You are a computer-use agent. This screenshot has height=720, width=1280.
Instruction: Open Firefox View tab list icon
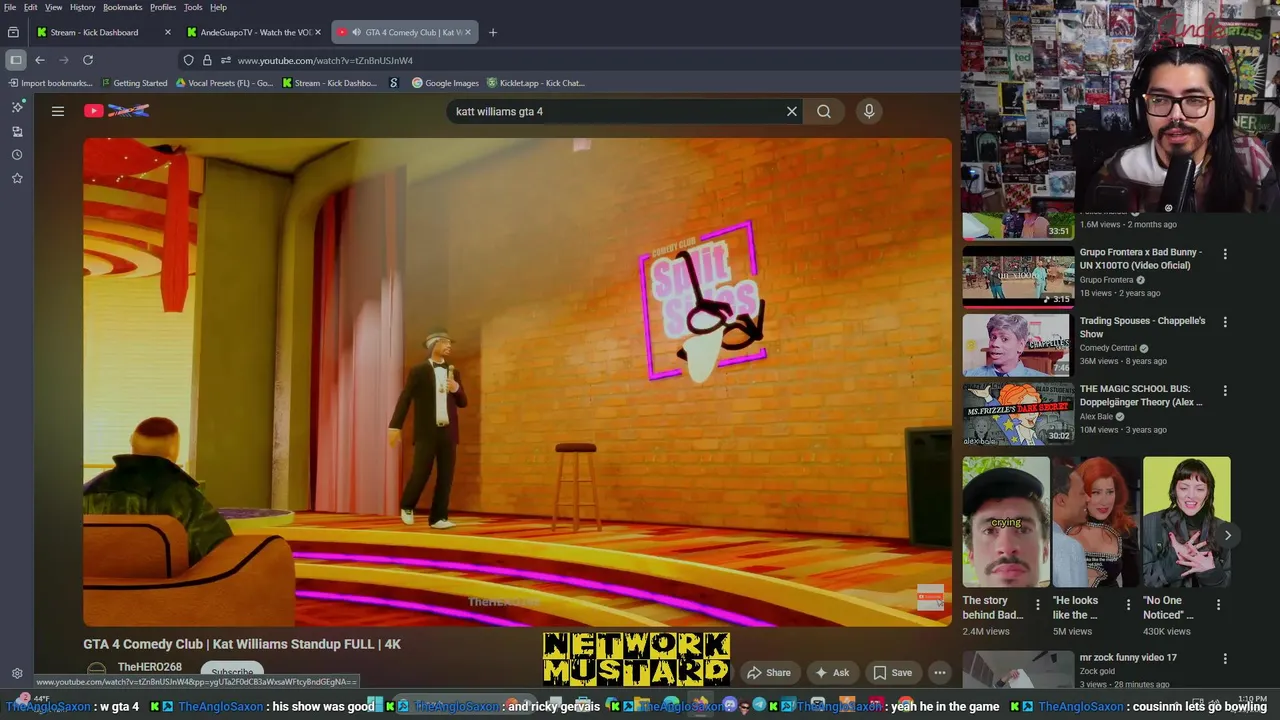coord(13,32)
